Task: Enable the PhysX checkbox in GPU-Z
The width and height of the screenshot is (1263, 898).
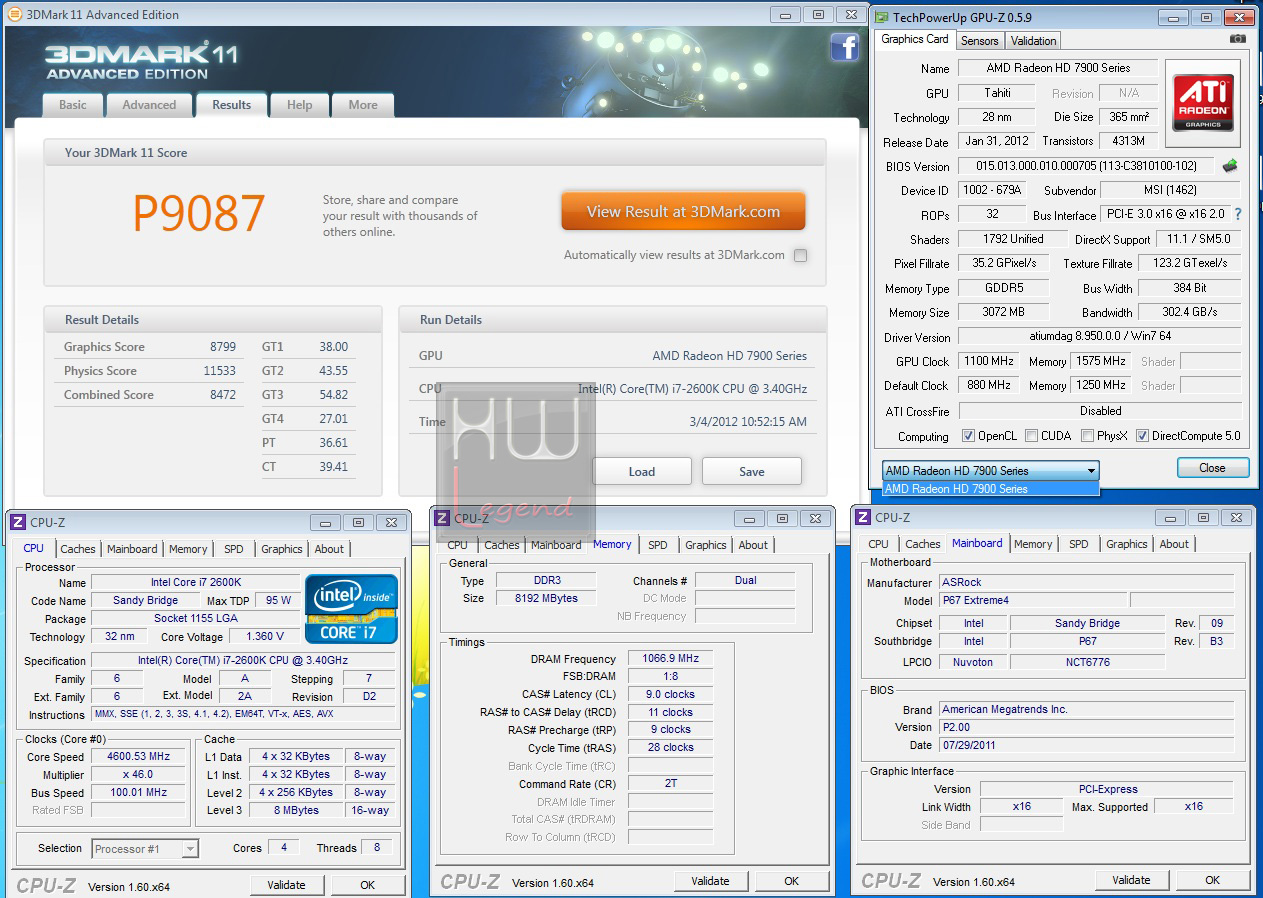Action: click(1087, 436)
